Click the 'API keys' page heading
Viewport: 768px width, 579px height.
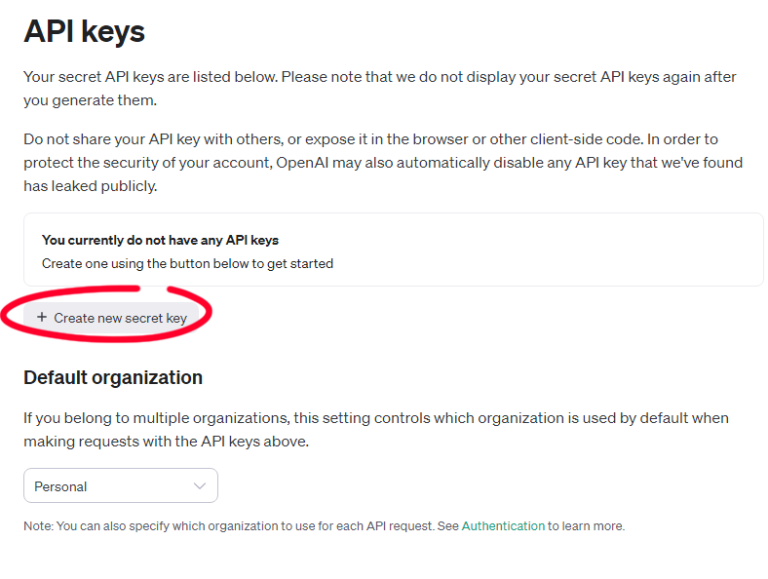click(x=84, y=31)
